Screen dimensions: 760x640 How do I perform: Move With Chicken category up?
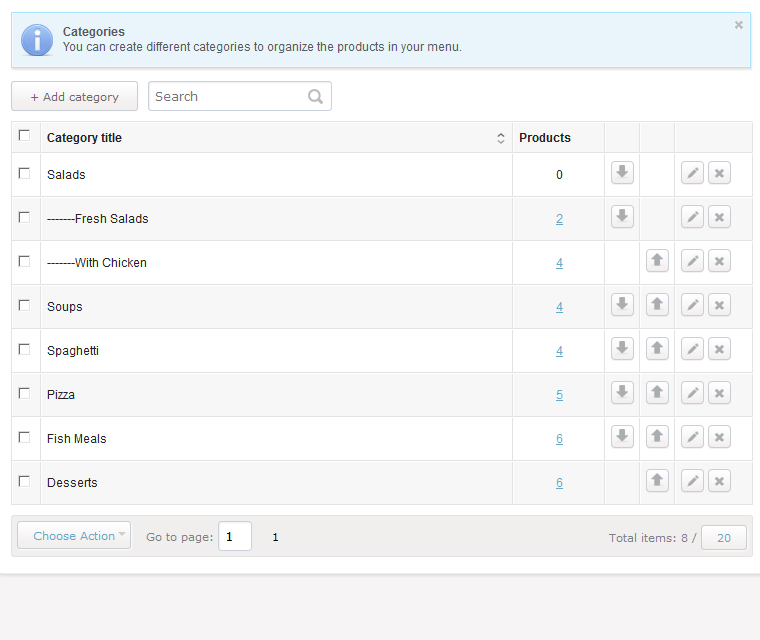[657, 261]
